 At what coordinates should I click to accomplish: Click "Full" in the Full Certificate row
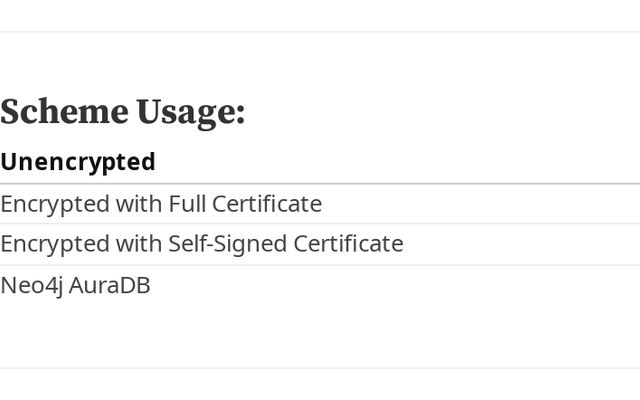(x=186, y=204)
